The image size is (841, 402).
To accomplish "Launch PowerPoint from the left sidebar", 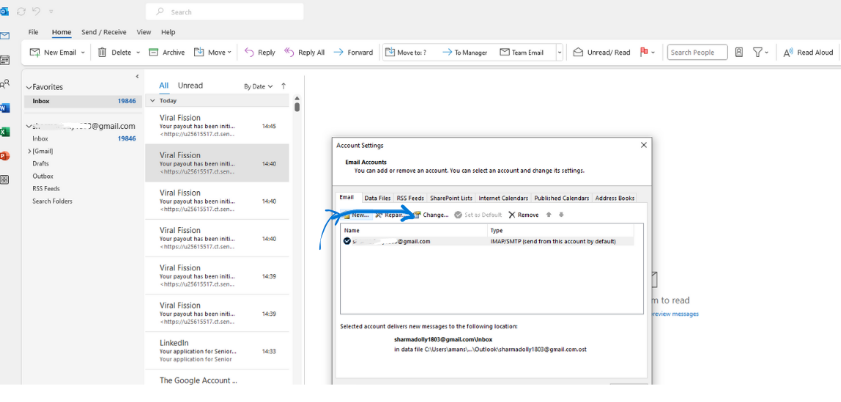I will (5, 156).
